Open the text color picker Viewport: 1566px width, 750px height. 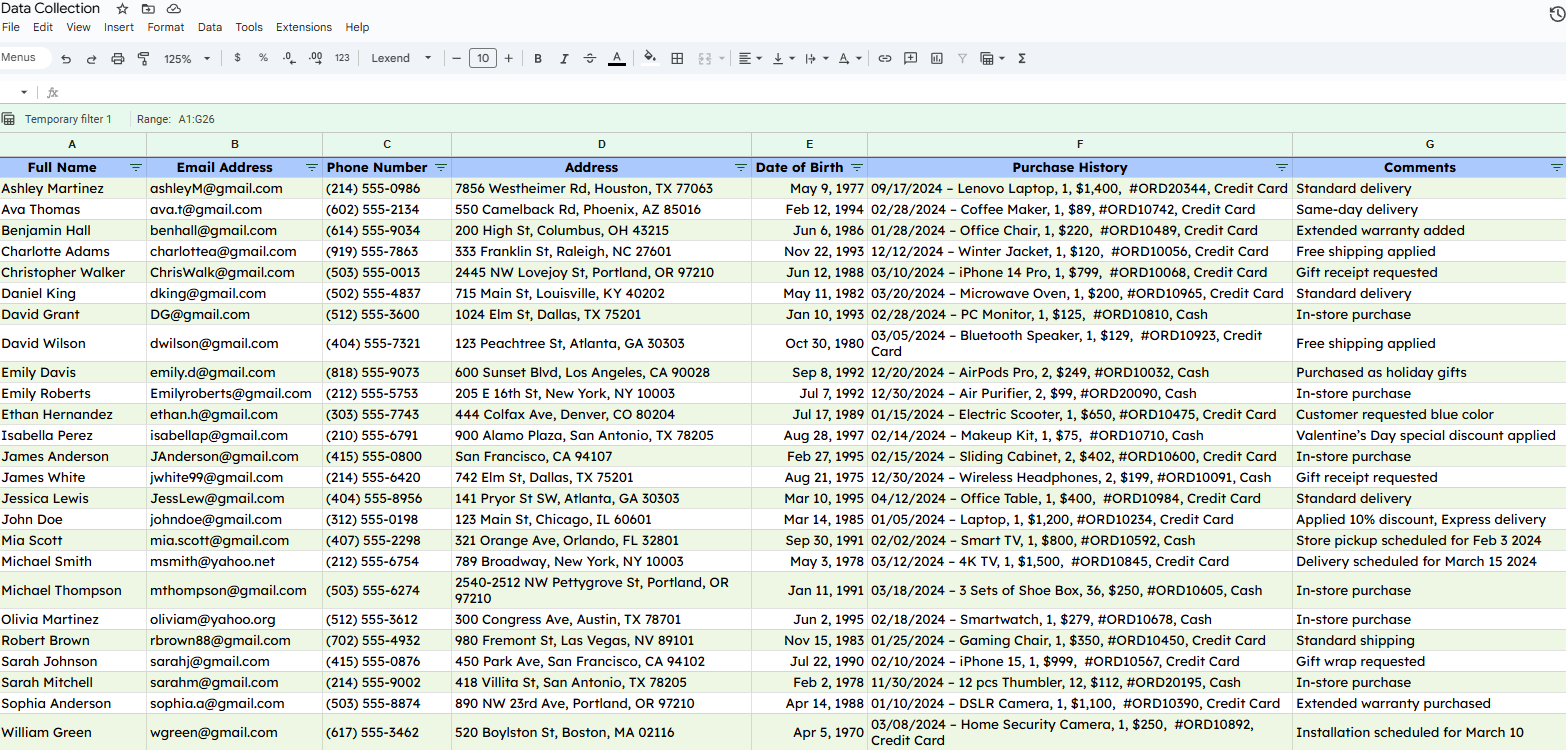click(617, 59)
